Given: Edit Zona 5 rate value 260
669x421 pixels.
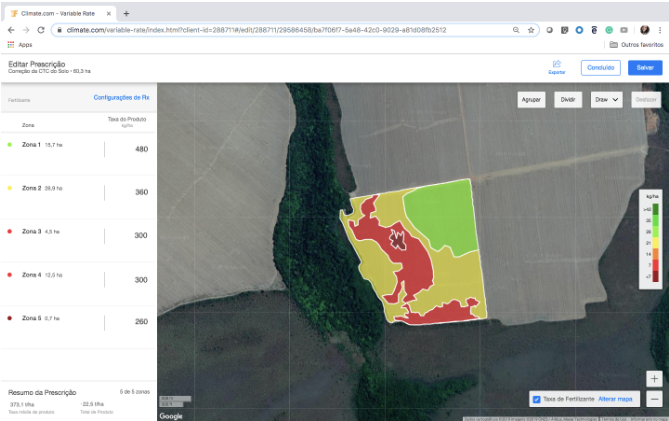Looking at the screenshot, I should pos(141,322).
